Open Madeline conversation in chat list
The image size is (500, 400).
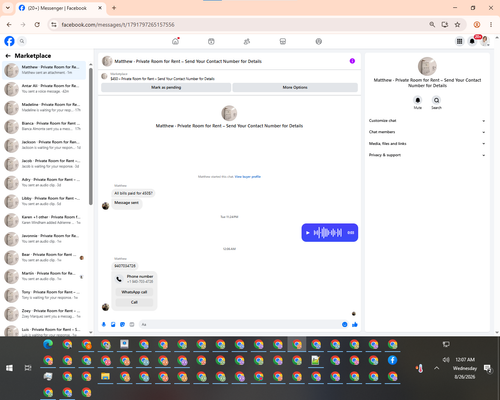(x=44, y=107)
